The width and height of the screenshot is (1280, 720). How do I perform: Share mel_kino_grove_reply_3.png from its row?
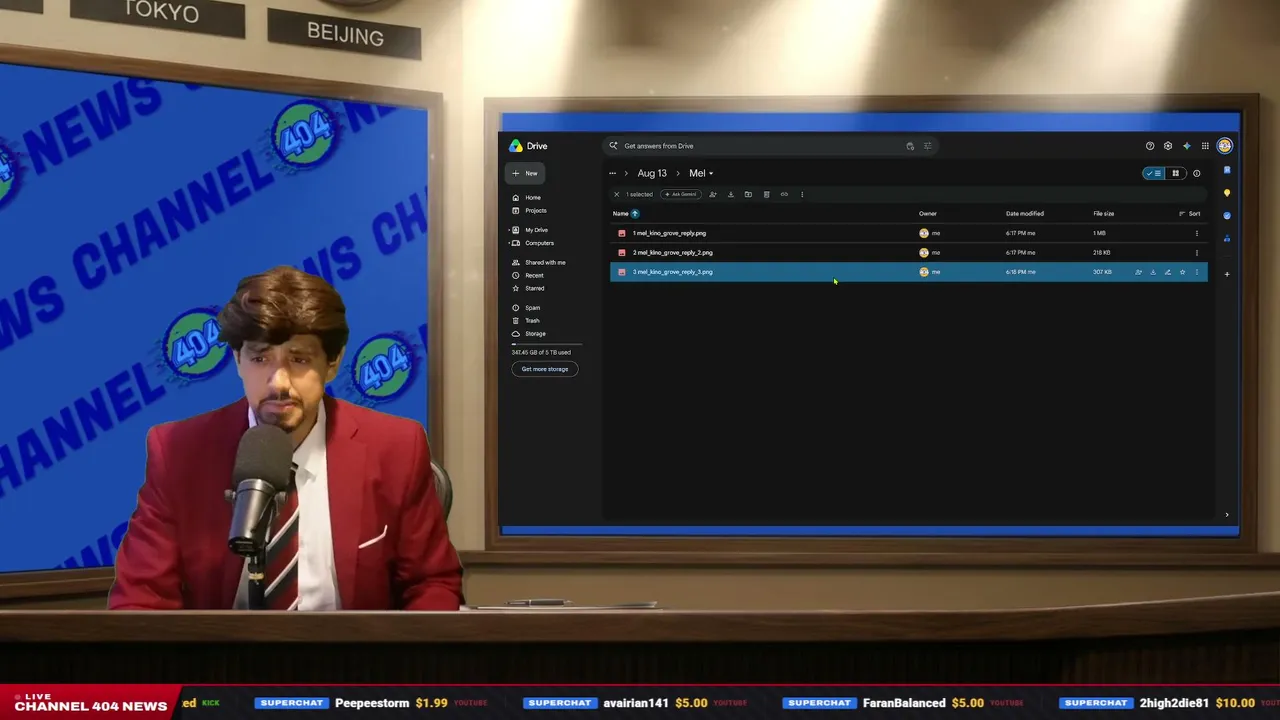click(1138, 272)
